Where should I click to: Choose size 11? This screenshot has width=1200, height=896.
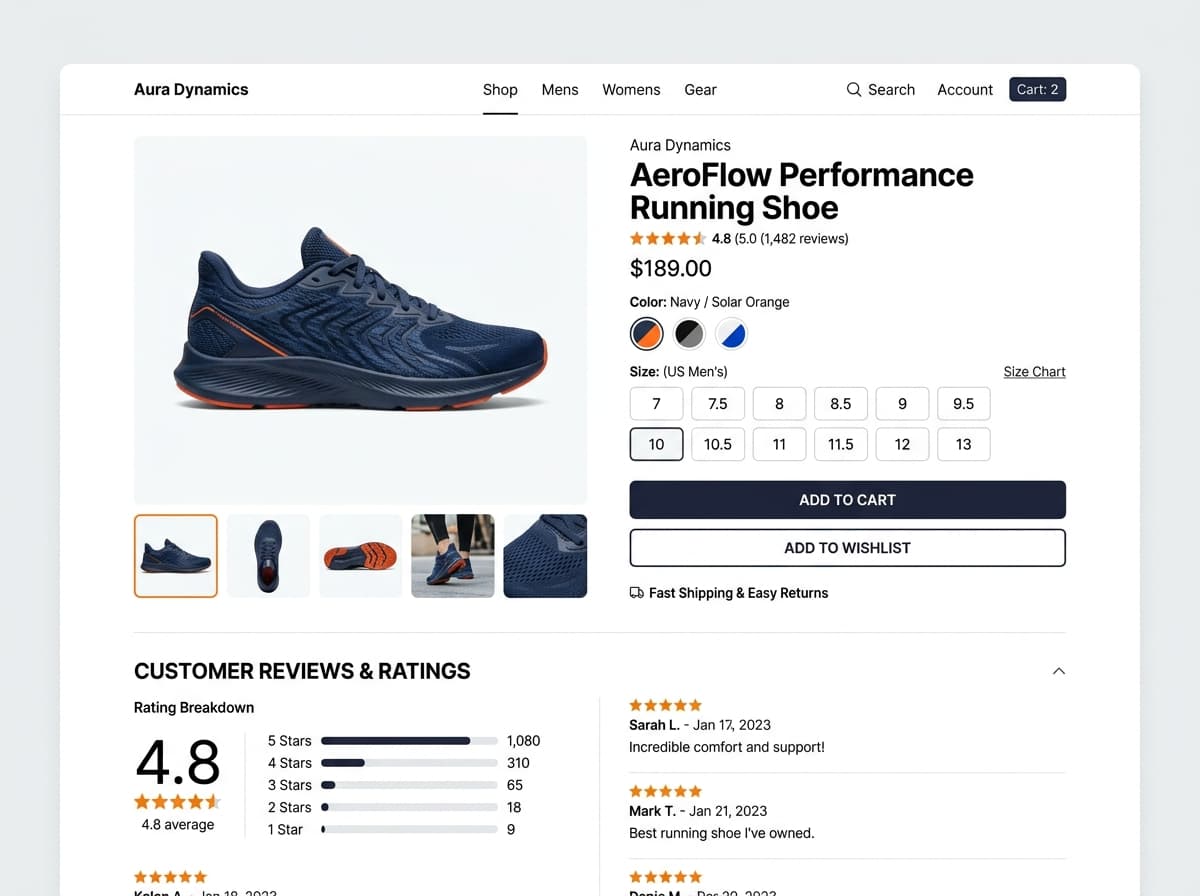779,444
